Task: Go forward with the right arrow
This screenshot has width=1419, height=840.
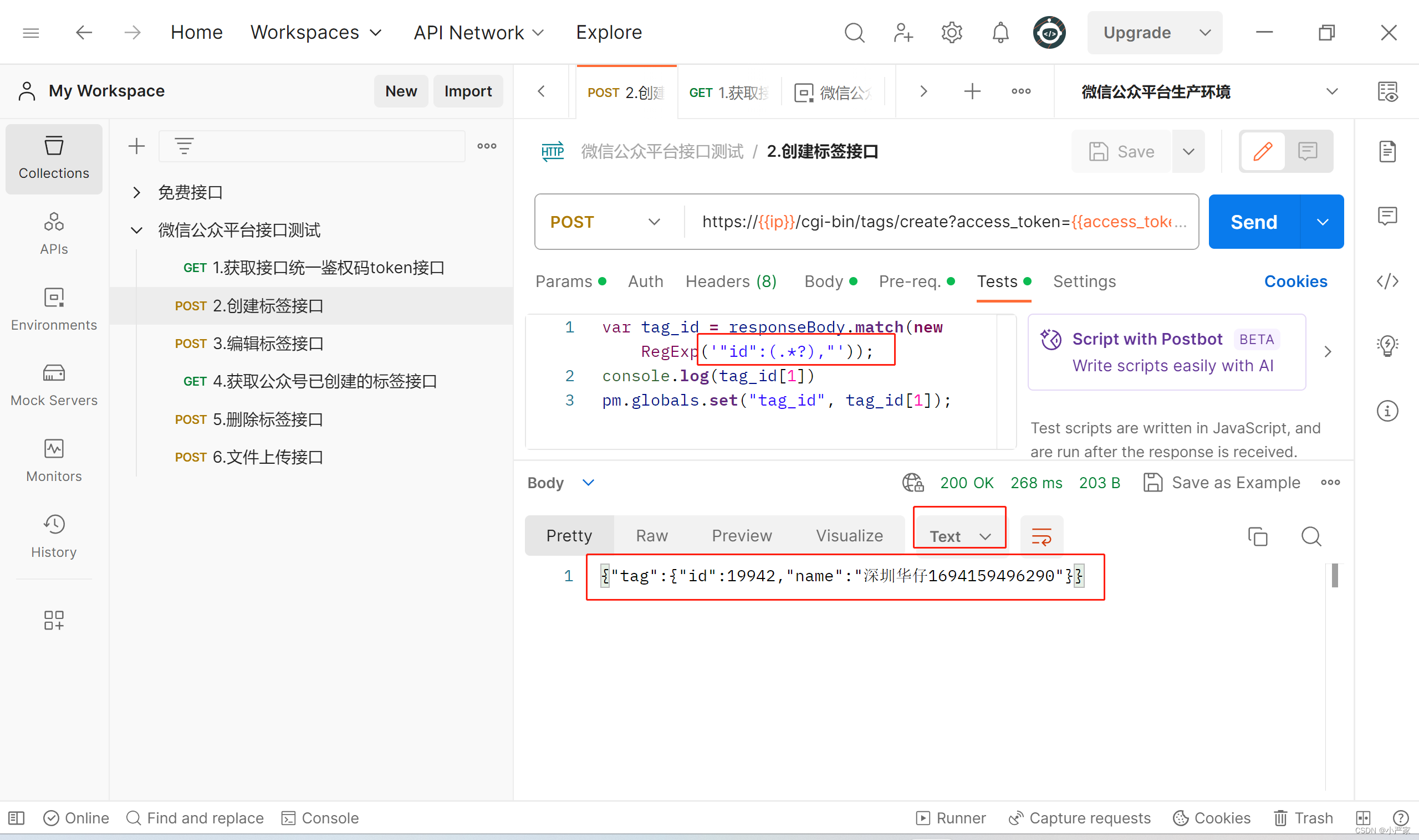Action: point(132,33)
